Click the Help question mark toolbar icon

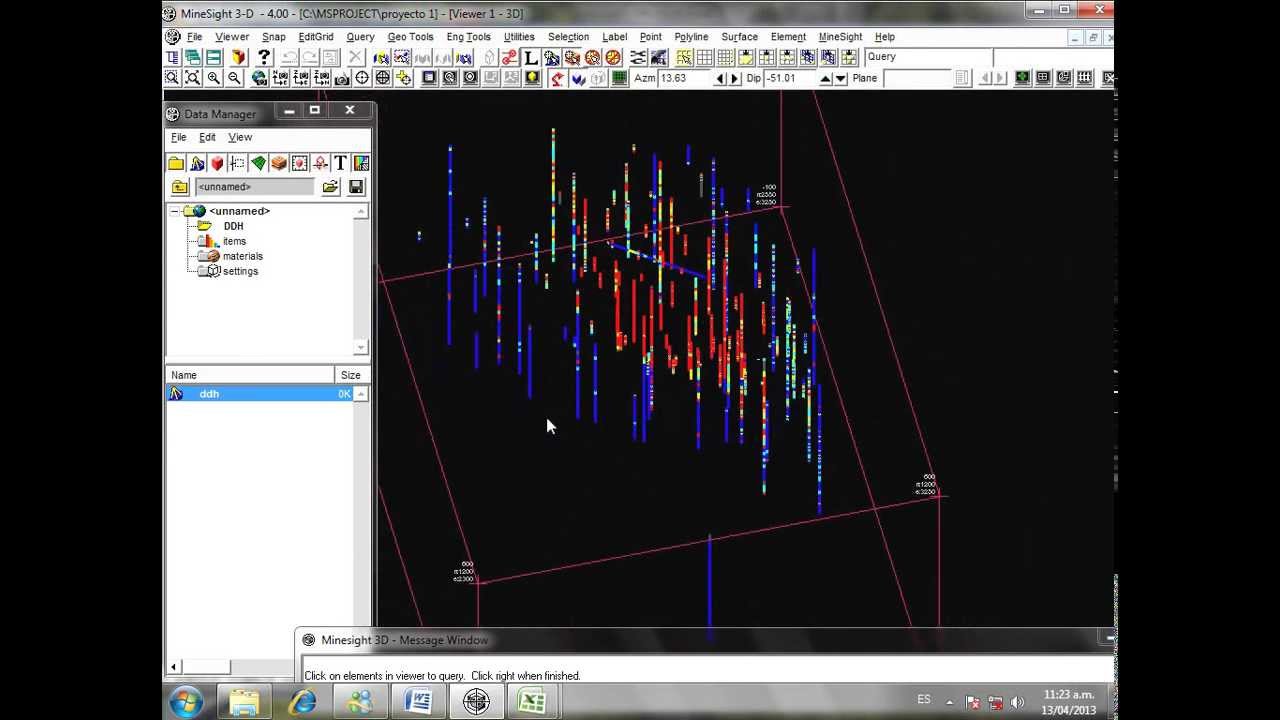[x=264, y=57]
